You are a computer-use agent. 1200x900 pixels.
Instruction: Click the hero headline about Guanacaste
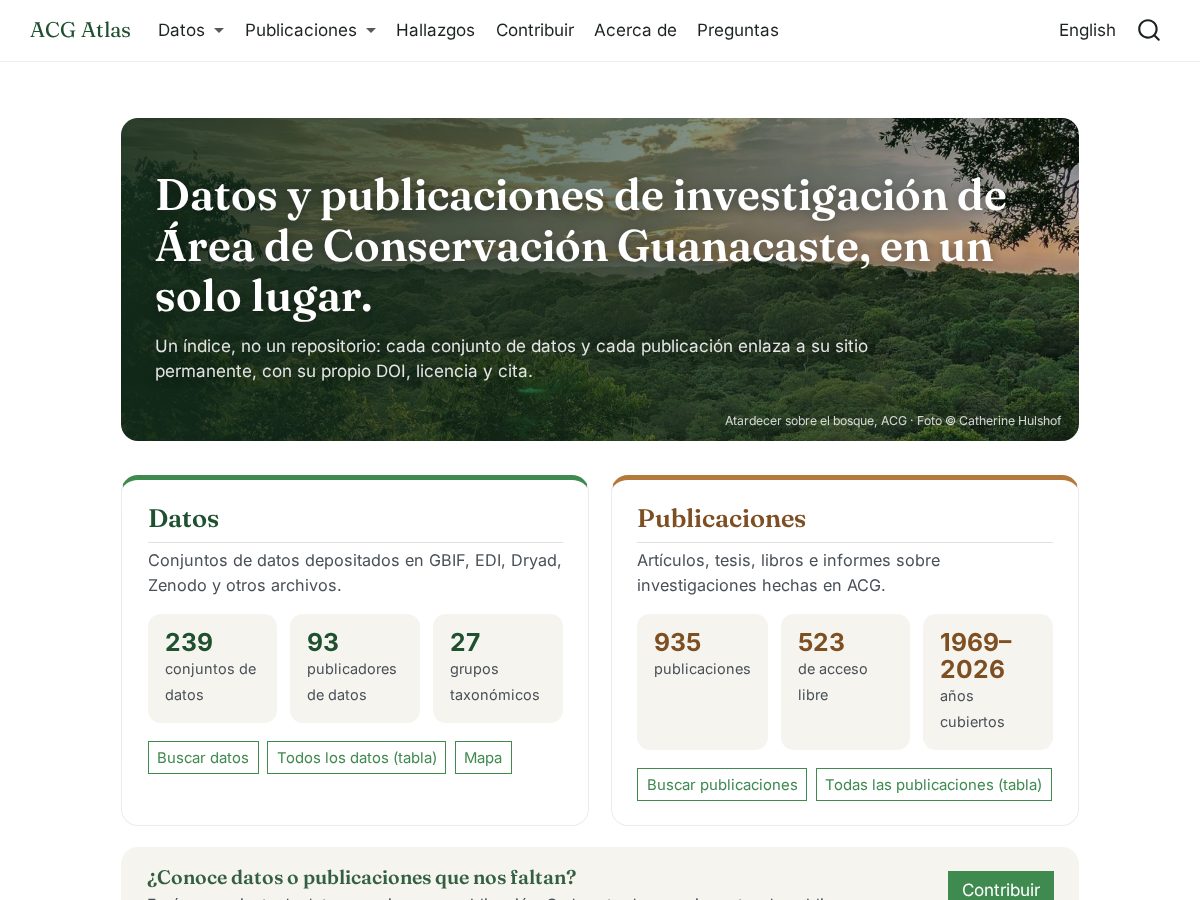[581, 246]
